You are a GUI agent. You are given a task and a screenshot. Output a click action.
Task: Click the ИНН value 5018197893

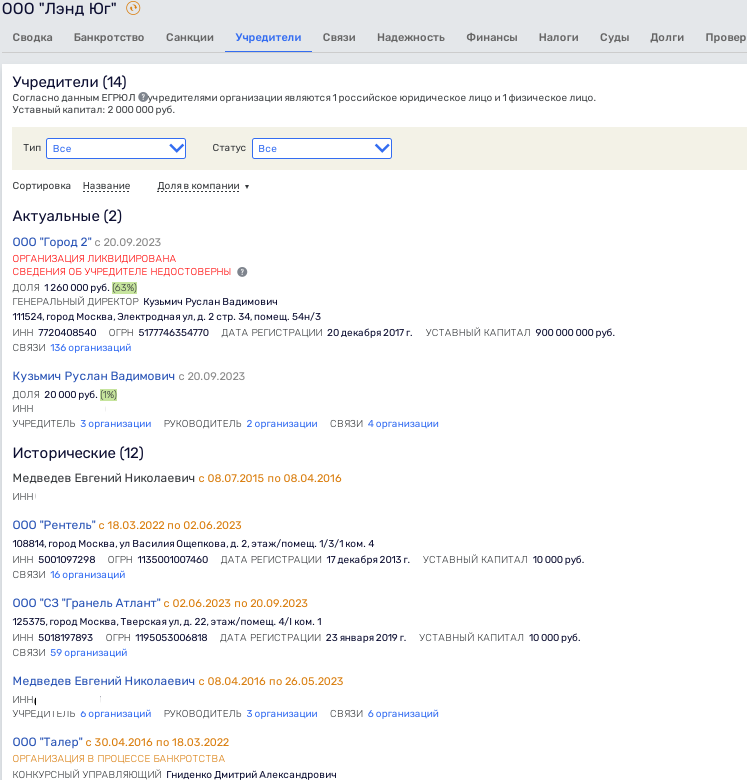coord(66,638)
